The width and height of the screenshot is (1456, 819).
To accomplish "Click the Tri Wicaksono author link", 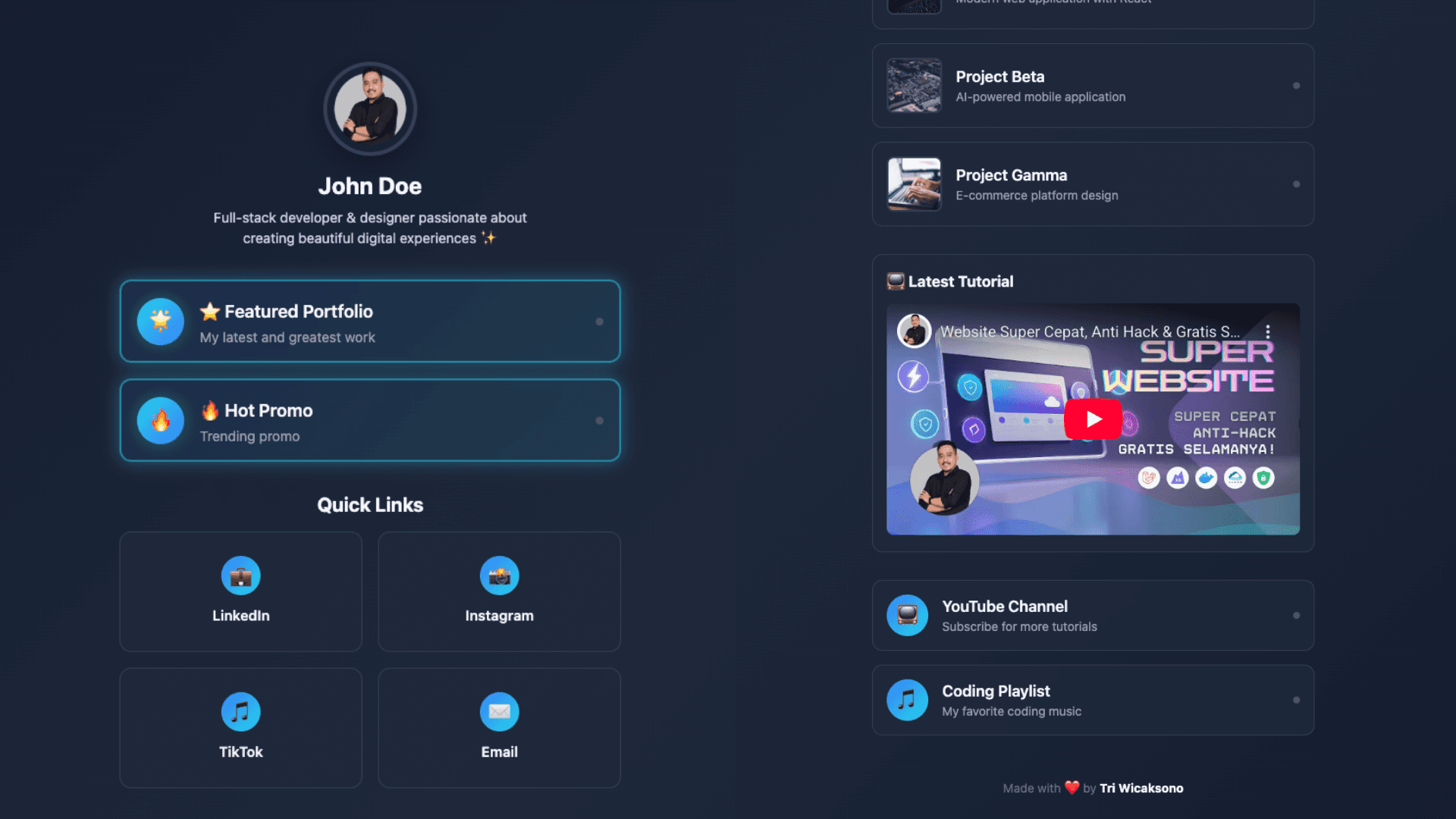I will [1141, 788].
